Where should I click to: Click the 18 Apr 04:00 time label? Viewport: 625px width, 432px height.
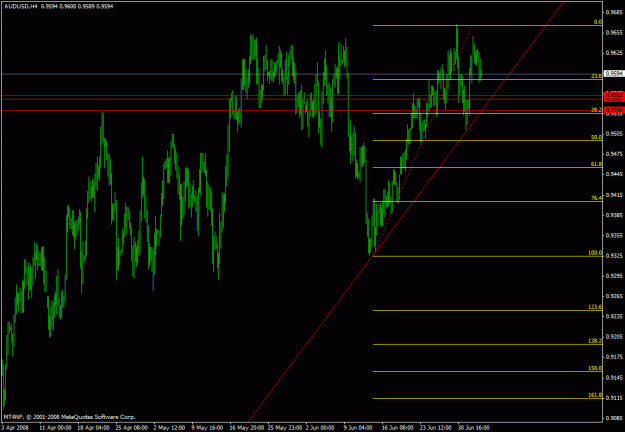[x=94, y=428]
